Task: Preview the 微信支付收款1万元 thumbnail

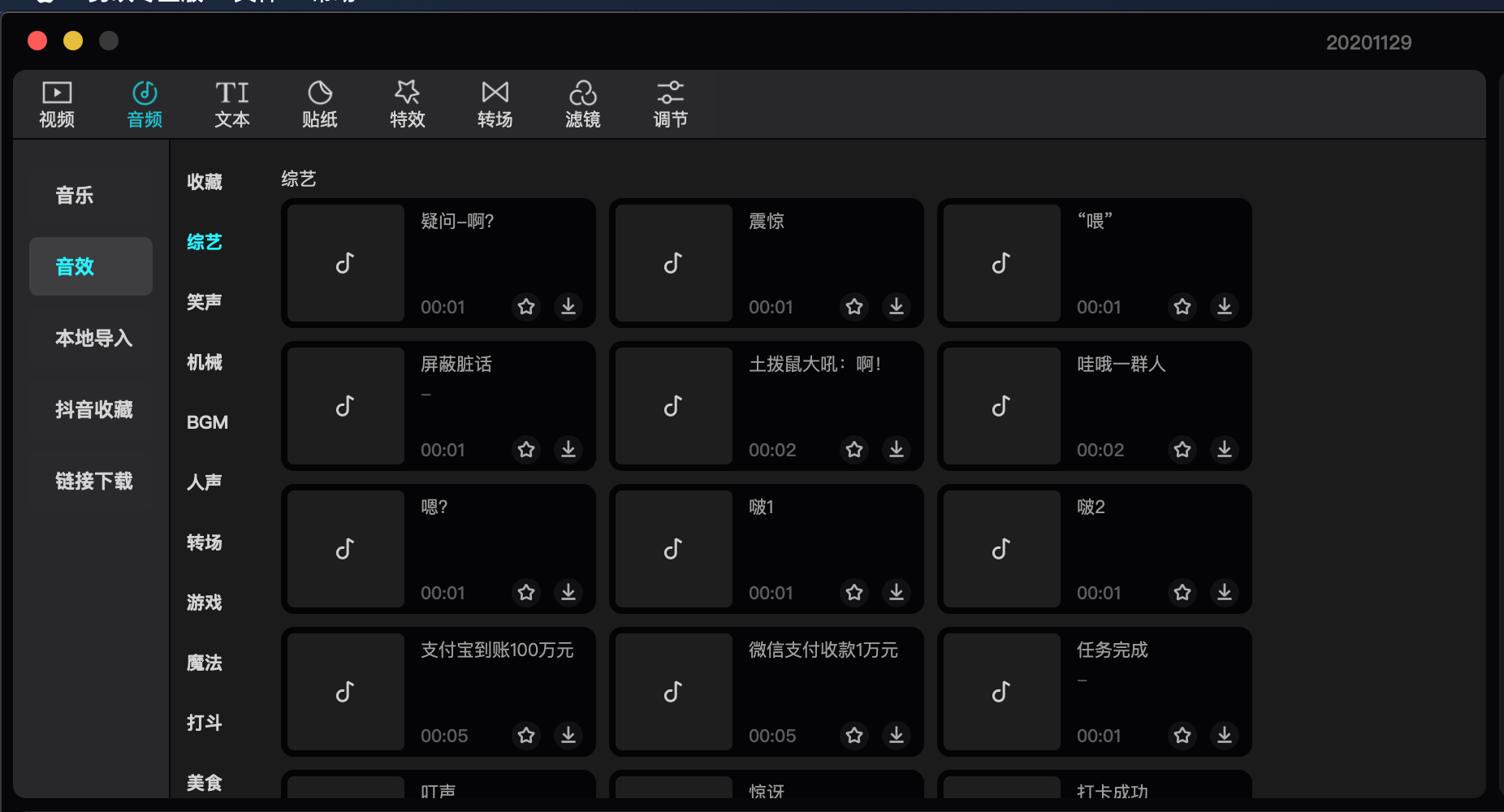Action: point(674,692)
